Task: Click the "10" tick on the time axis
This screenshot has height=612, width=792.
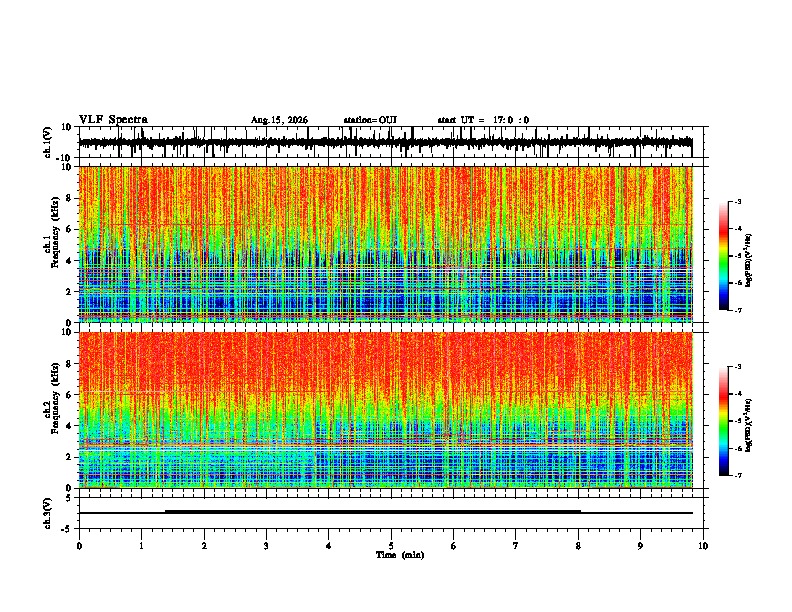Action: coord(703,546)
